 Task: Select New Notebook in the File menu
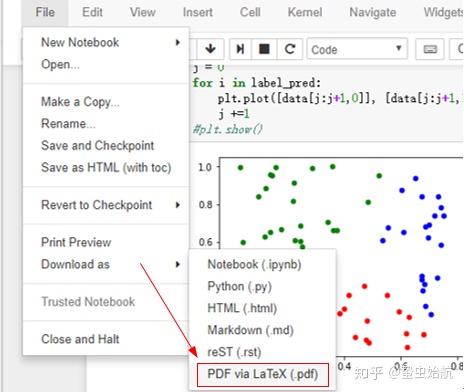[106, 42]
